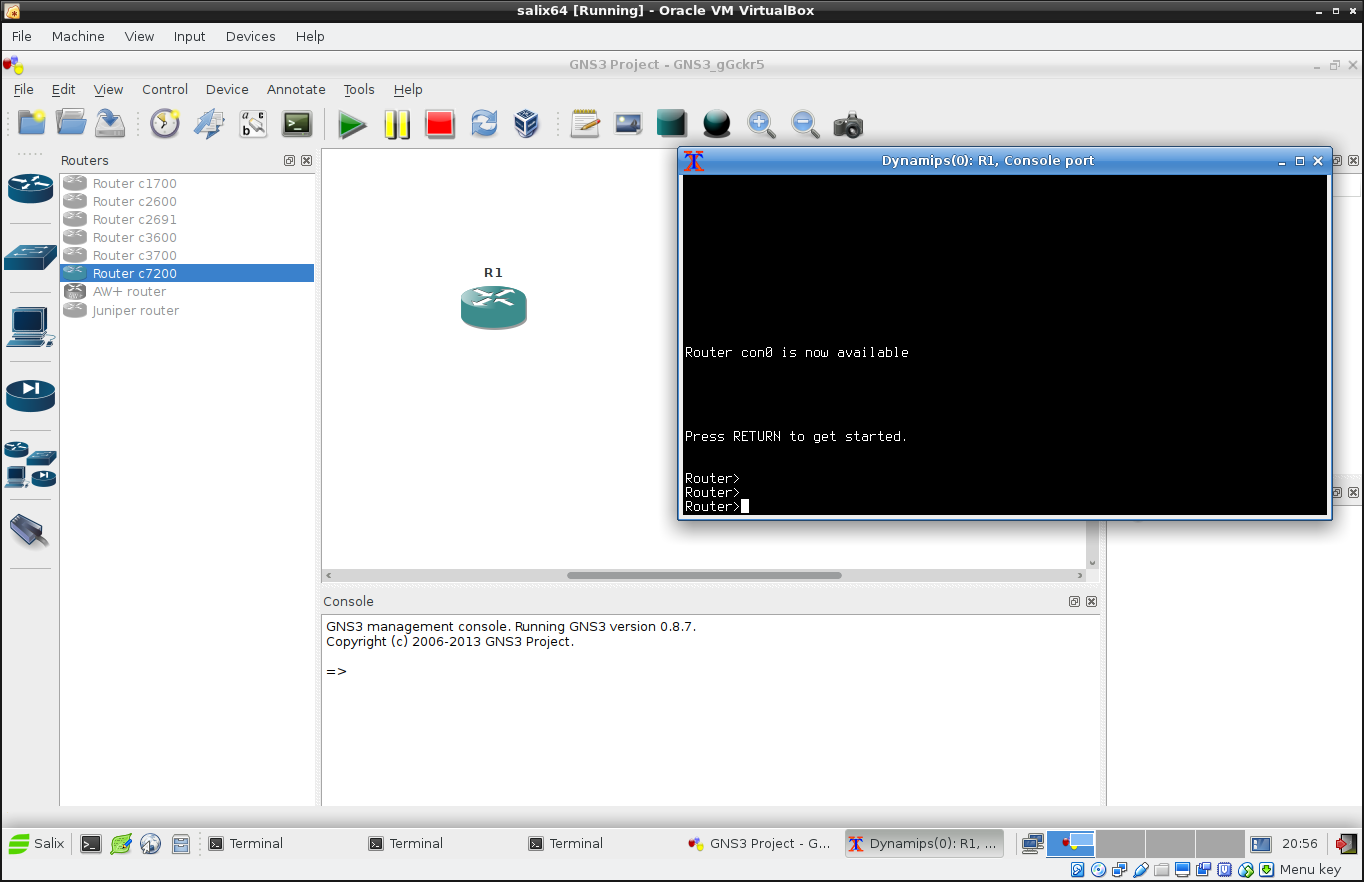Open the GNS3 Edit menu
1364x882 pixels.
[63, 89]
